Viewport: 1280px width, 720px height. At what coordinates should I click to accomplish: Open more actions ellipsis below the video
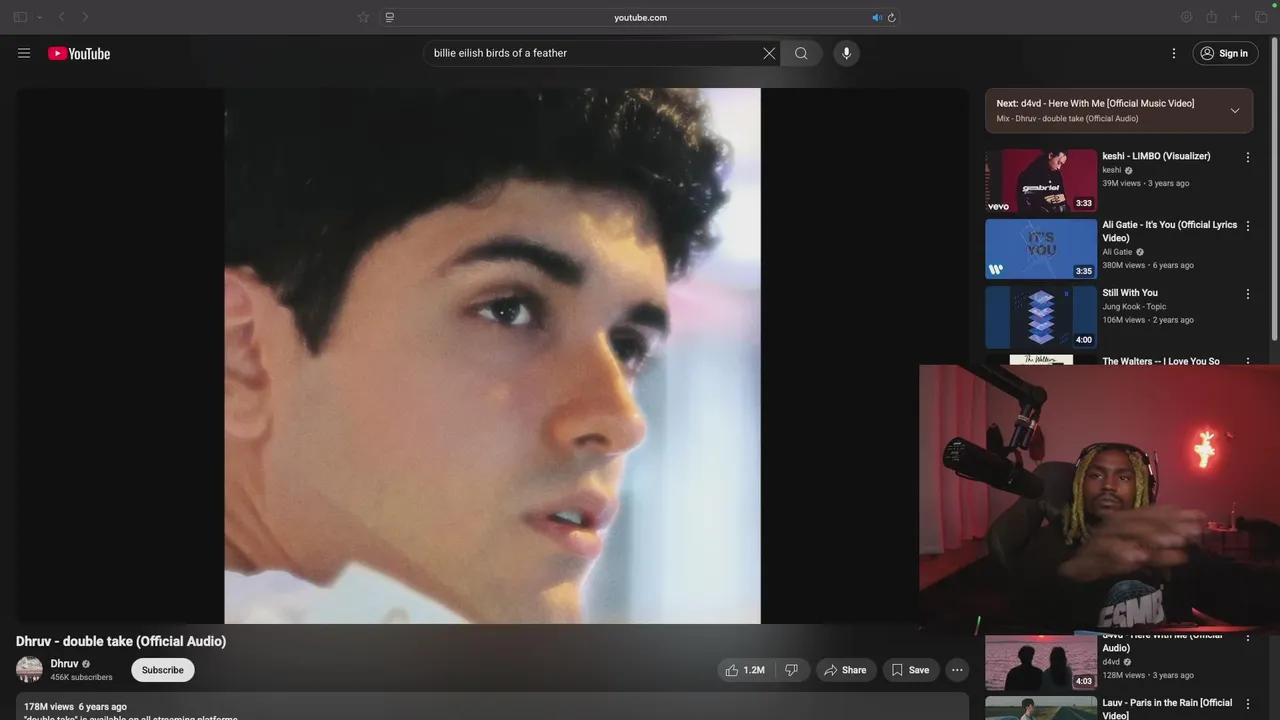click(x=957, y=670)
